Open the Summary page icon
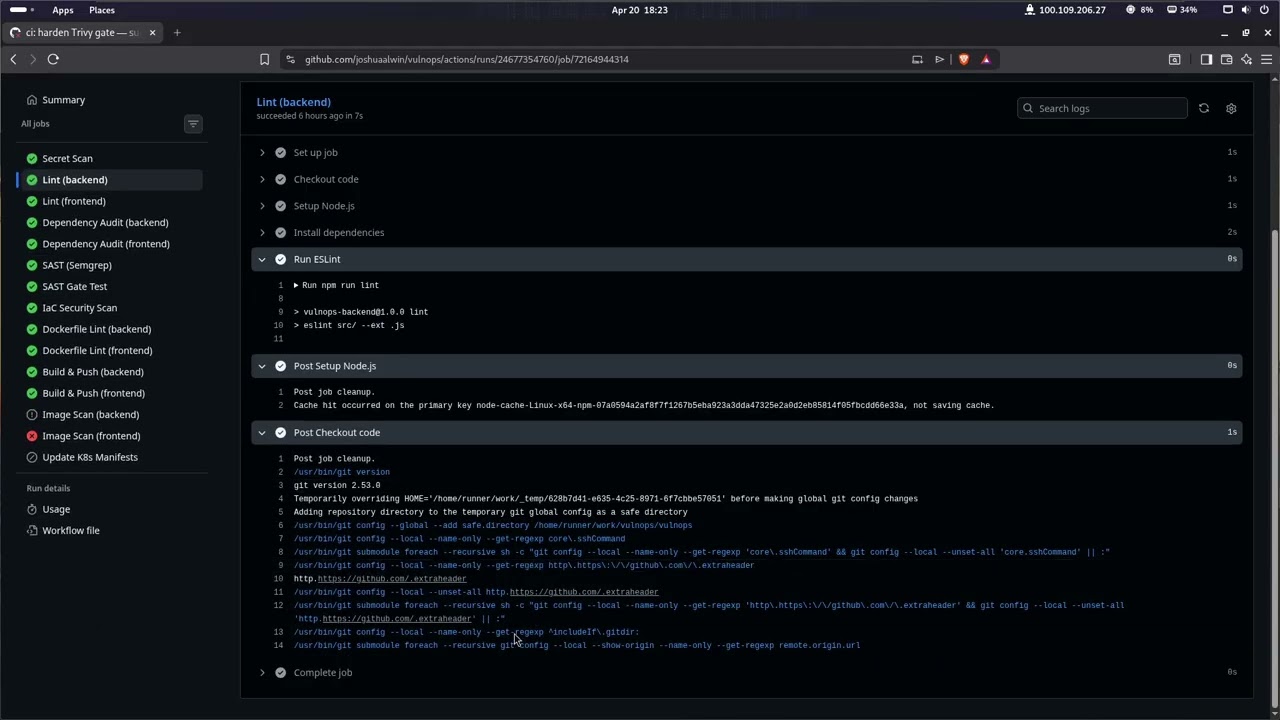The image size is (1280, 720). 32,100
